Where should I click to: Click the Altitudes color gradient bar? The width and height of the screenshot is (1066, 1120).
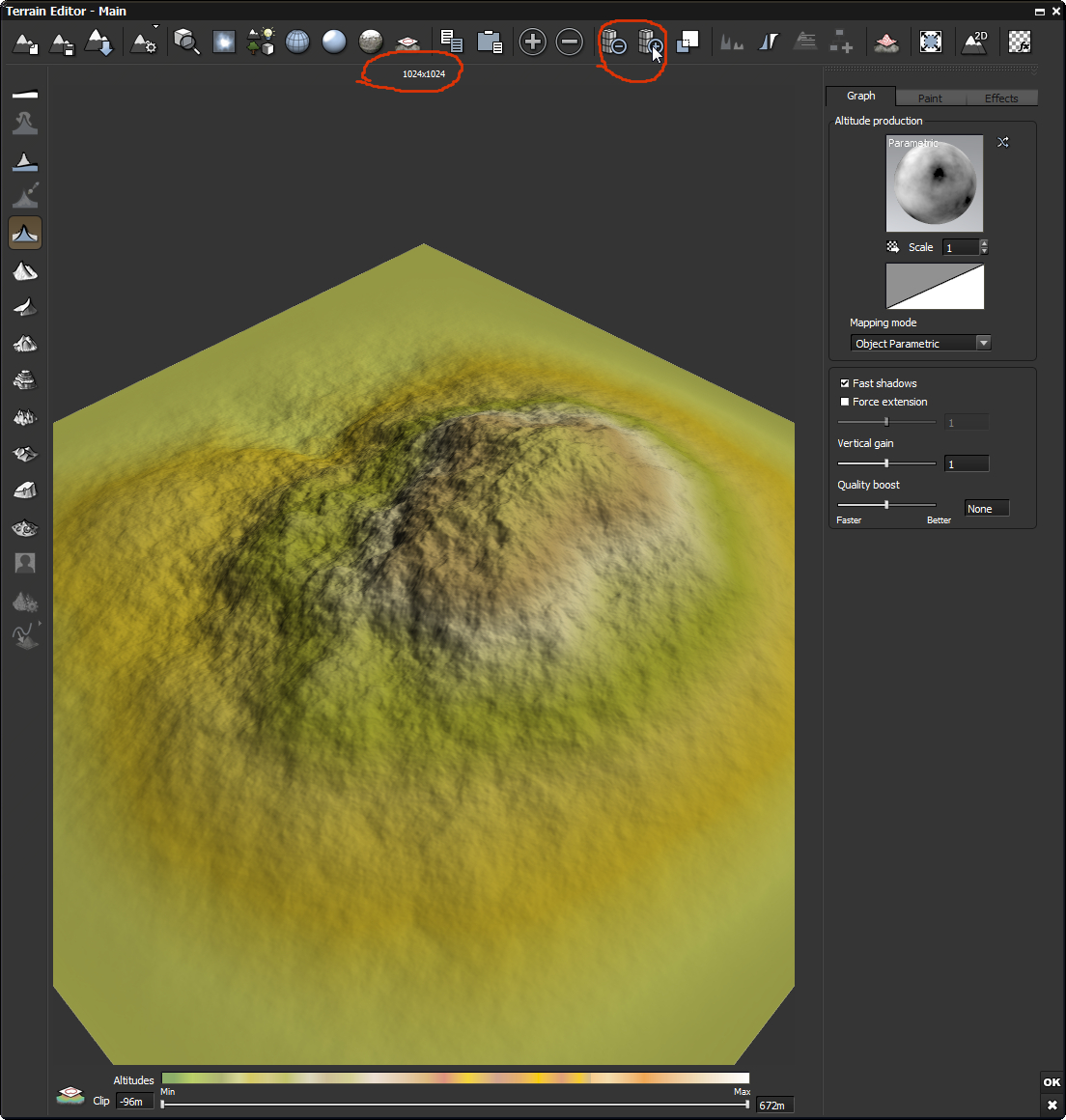(x=456, y=1078)
